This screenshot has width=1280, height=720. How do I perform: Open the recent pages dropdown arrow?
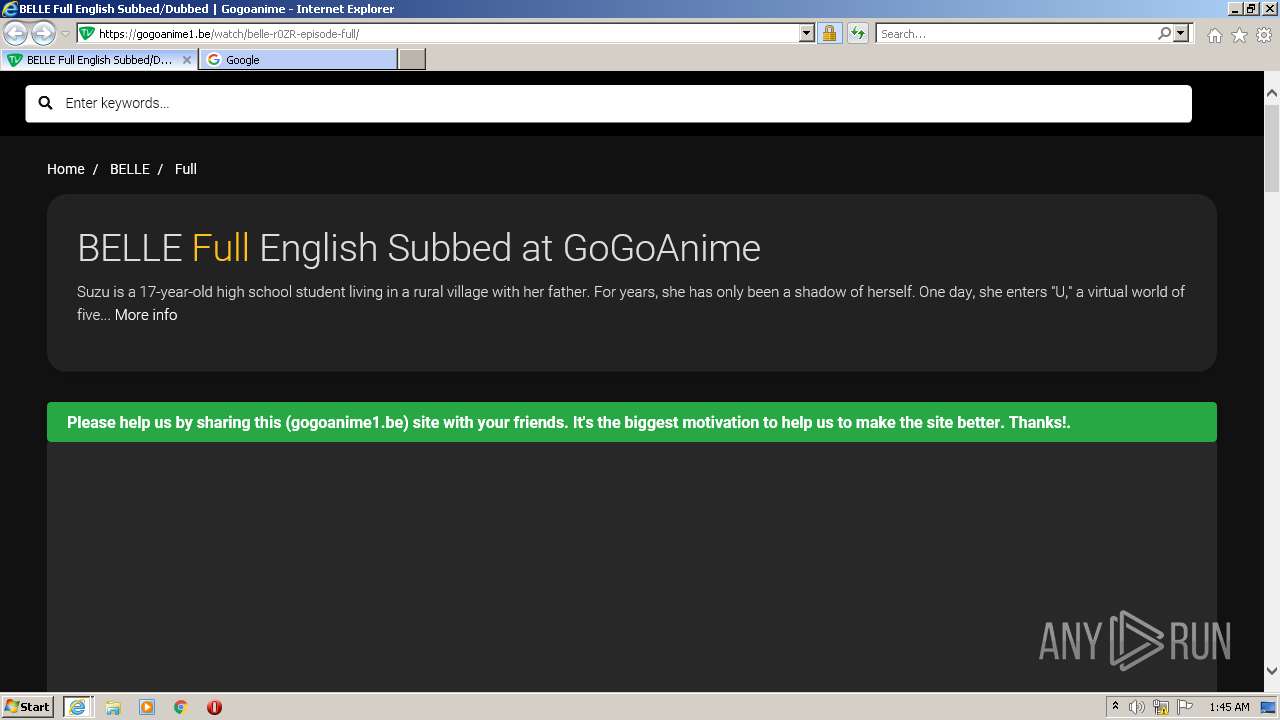pos(65,34)
